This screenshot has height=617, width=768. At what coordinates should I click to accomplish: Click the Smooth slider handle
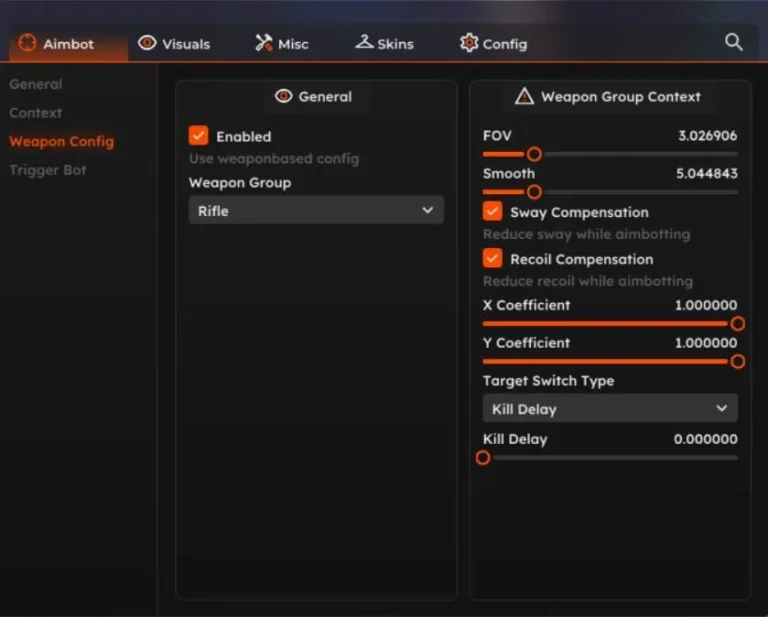click(x=534, y=191)
